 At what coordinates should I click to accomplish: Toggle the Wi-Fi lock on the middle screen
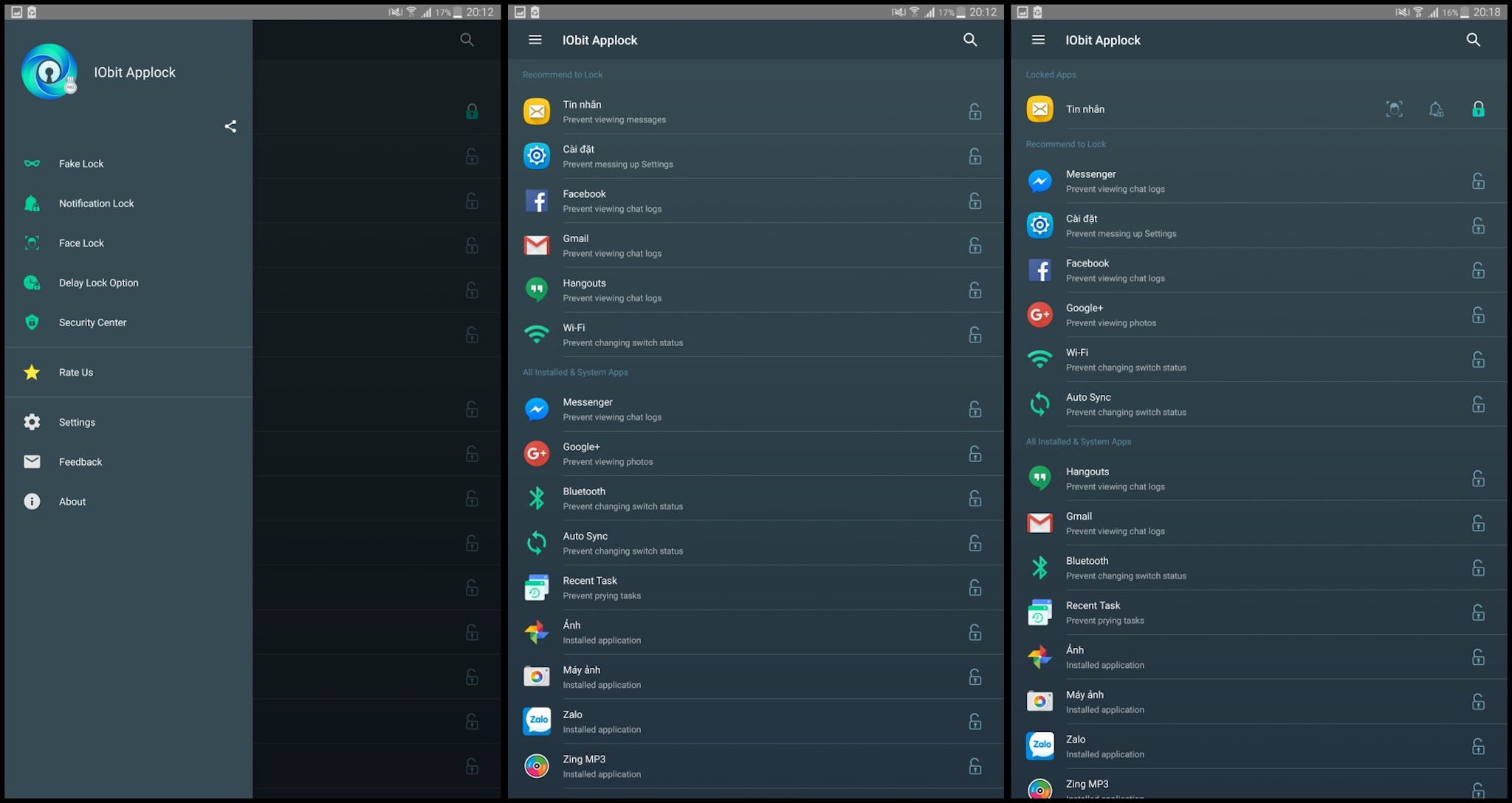pos(975,335)
